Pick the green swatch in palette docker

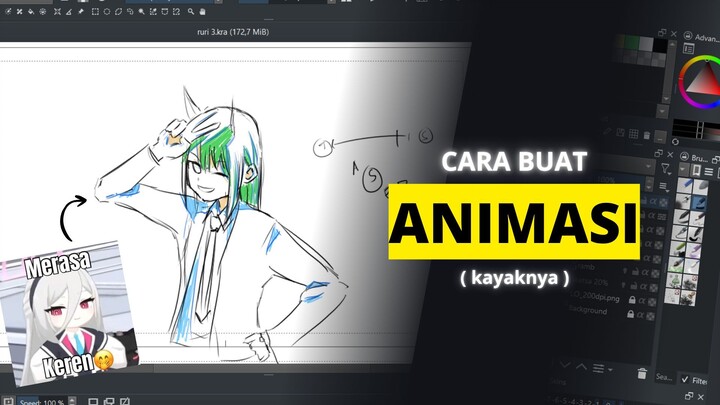point(632,44)
